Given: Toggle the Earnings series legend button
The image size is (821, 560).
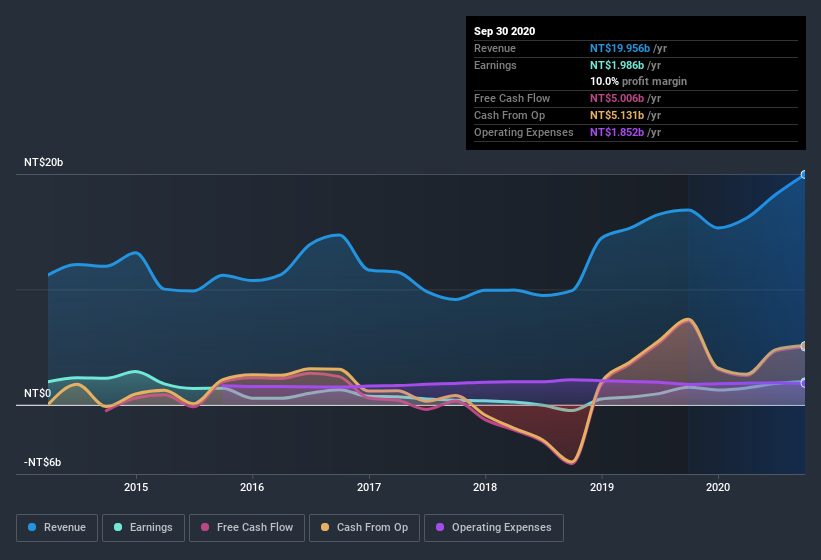Looking at the screenshot, I should click(143, 528).
